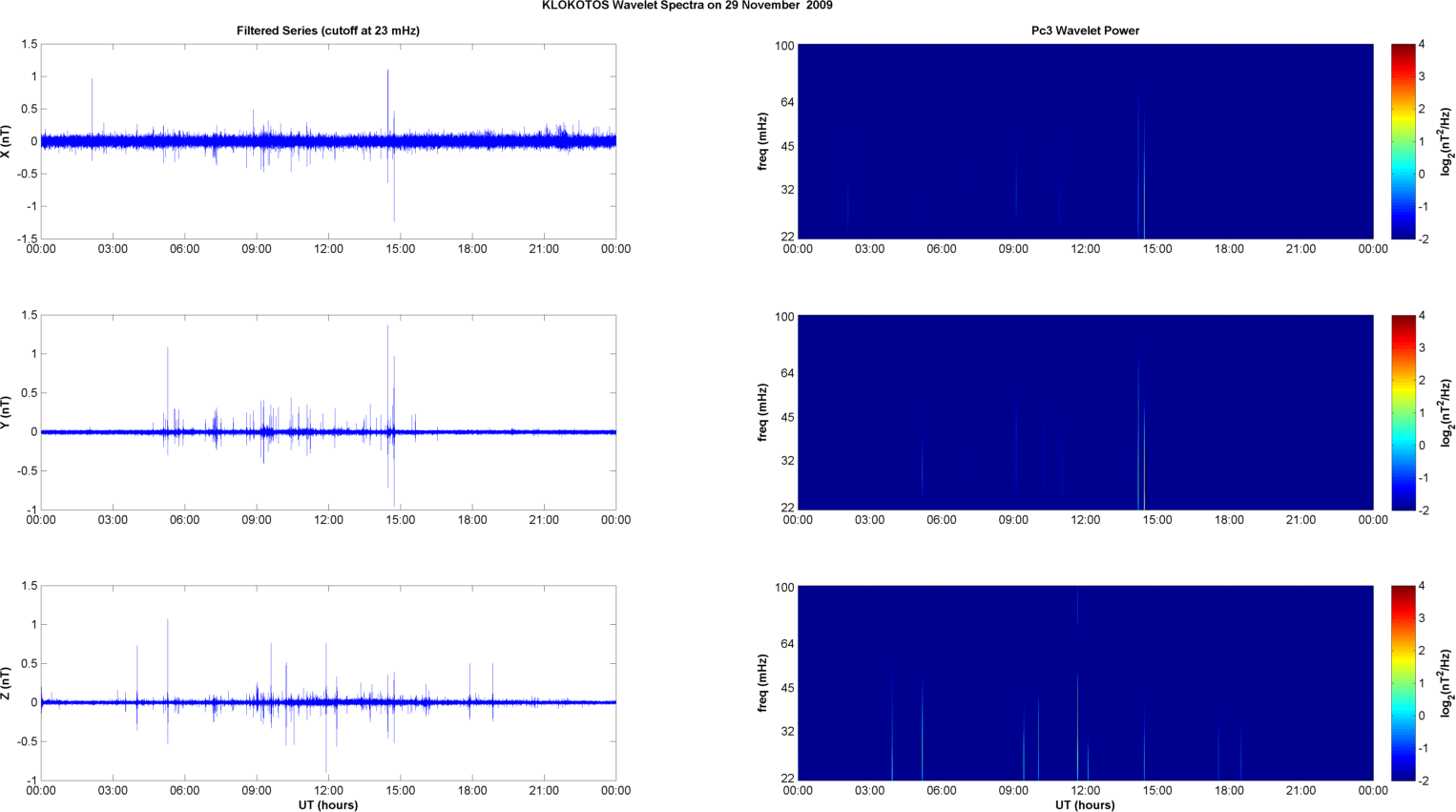Click UT (hours) label under Z series plot

point(328,804)
